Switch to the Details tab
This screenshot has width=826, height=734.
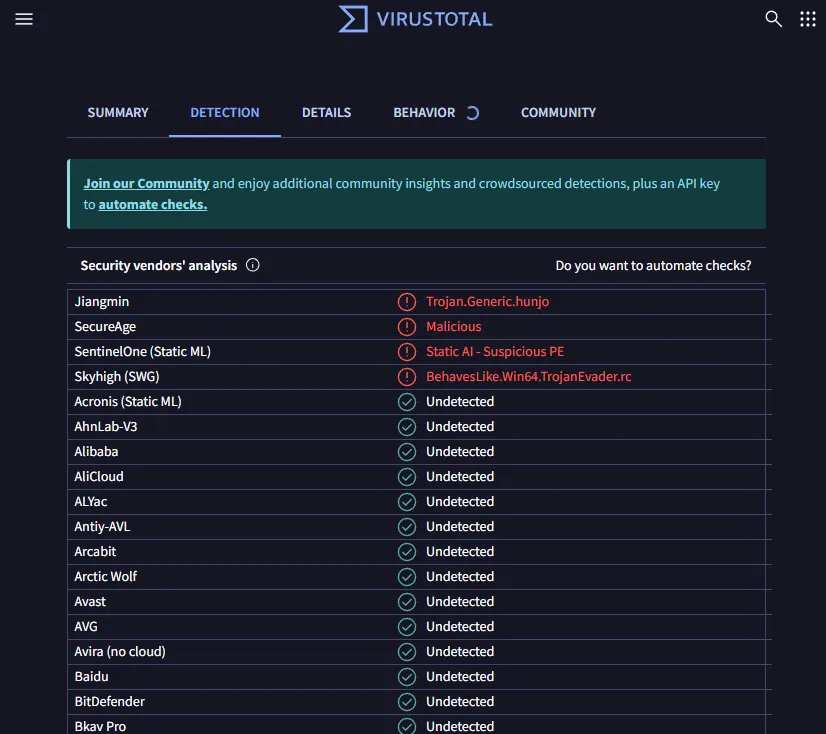coord(326,113)
